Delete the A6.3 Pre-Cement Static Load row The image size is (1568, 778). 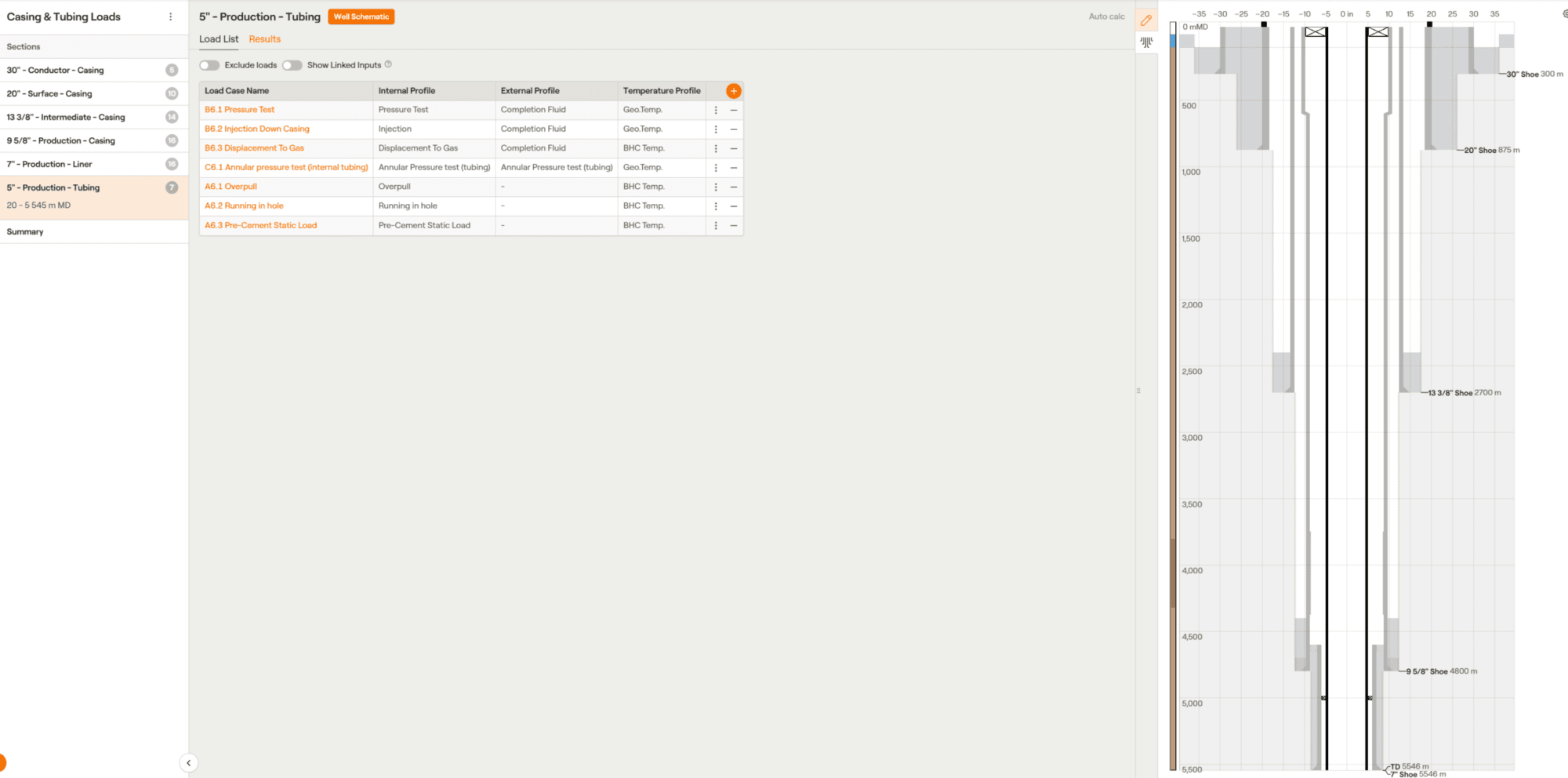click(734, 225)
